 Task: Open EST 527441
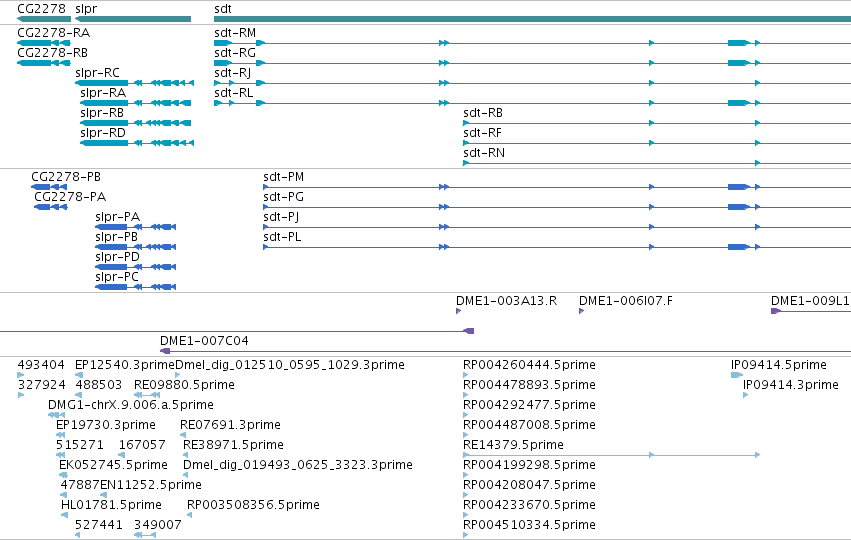99,525
